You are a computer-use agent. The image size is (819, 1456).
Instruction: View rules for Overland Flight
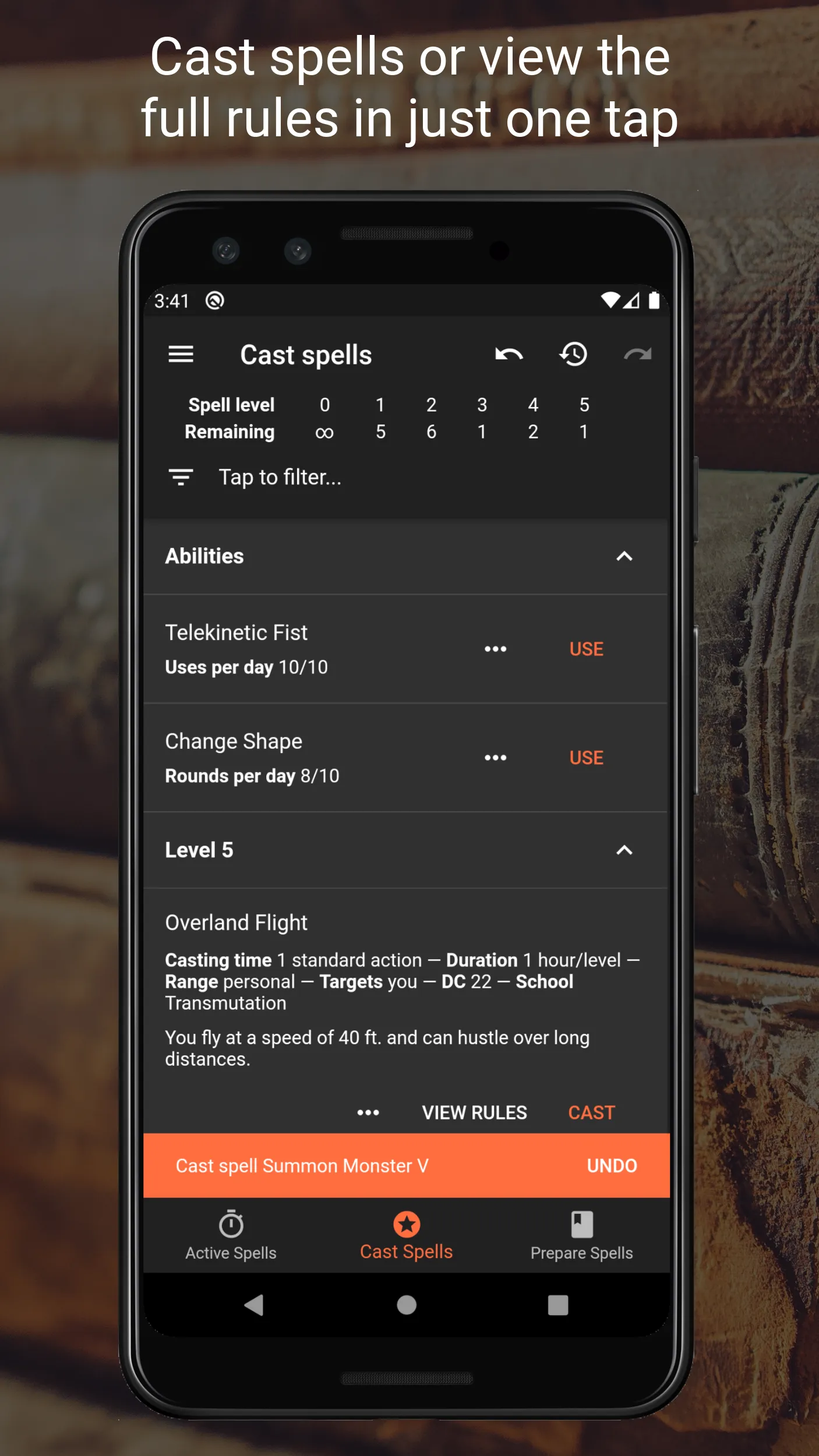click(474, 1112)
